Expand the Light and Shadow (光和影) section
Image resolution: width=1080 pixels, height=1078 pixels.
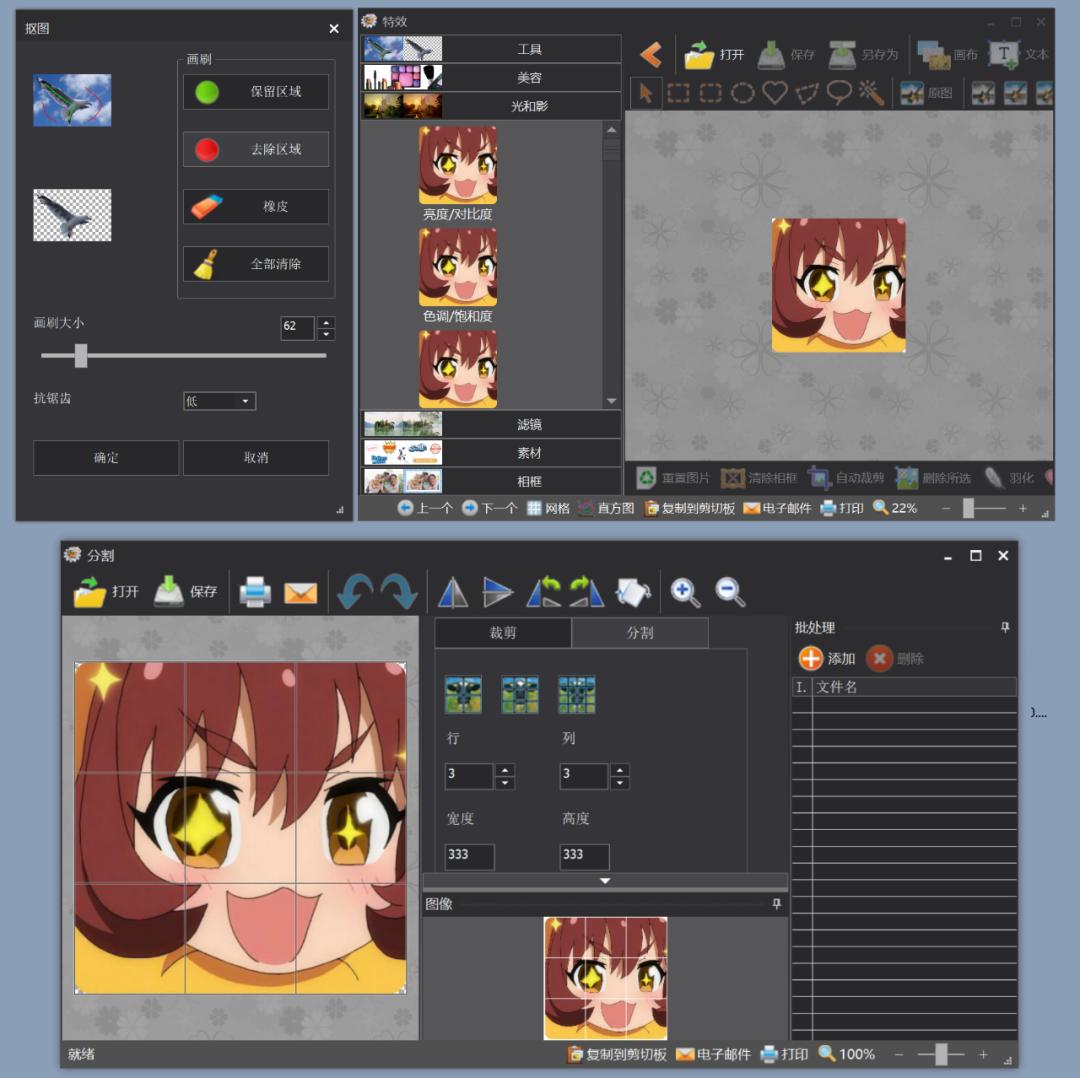[491, 105]
